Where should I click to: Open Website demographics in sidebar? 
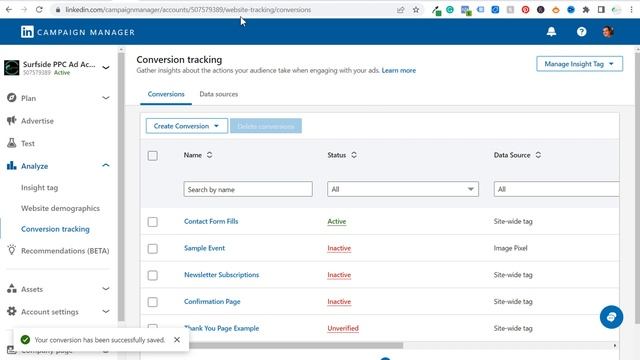[60, 208]
